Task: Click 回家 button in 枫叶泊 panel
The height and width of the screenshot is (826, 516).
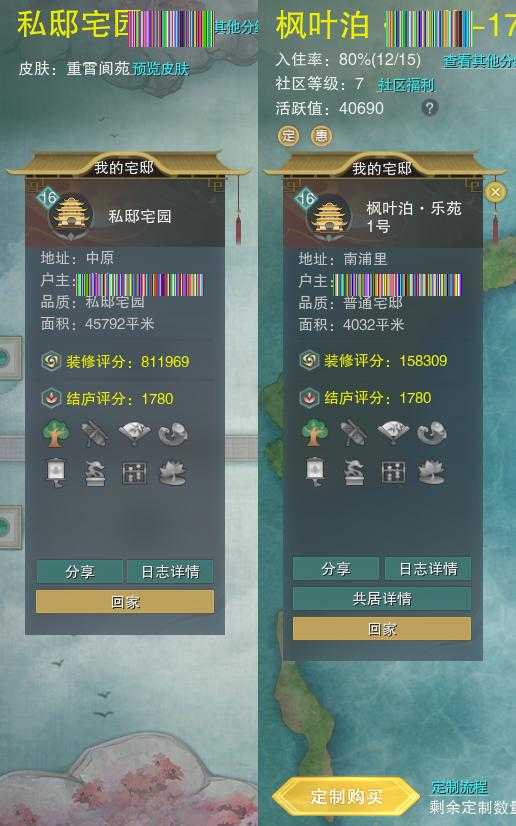Action: [382, 628]
